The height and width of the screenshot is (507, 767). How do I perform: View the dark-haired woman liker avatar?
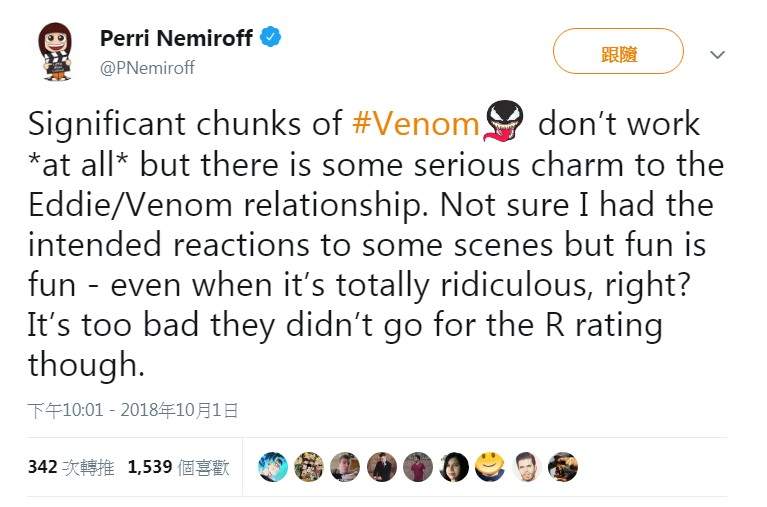[x=453, y=466]
